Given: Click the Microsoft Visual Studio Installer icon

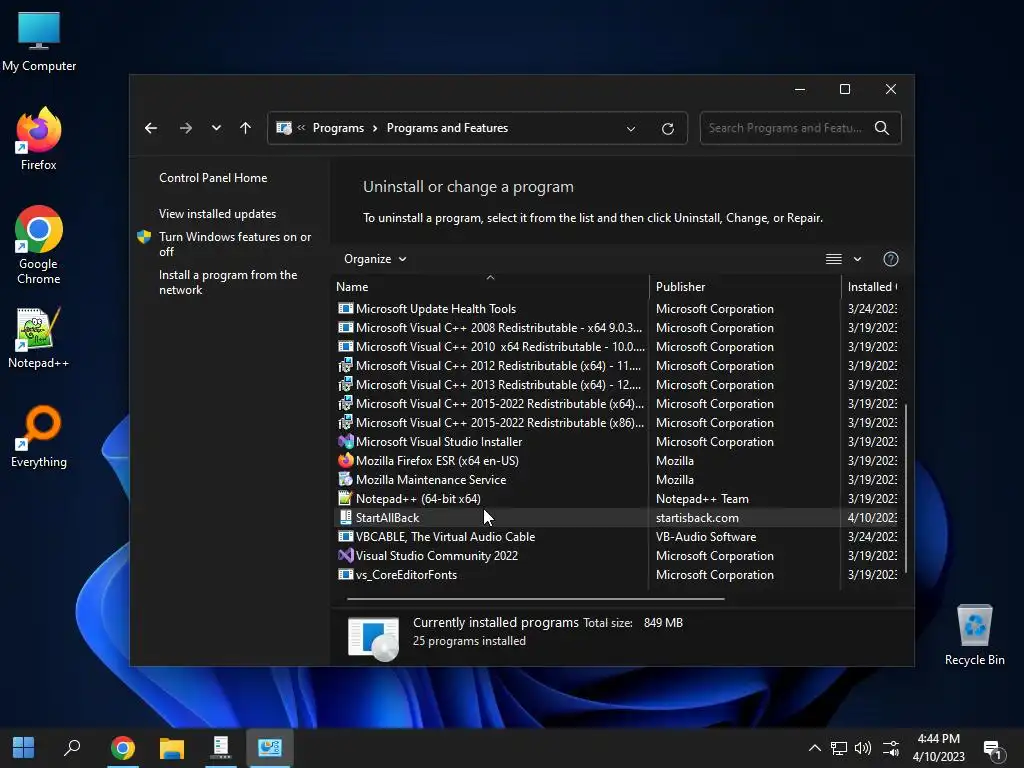Looking at the screenshot, I should [x=345, y=441].
